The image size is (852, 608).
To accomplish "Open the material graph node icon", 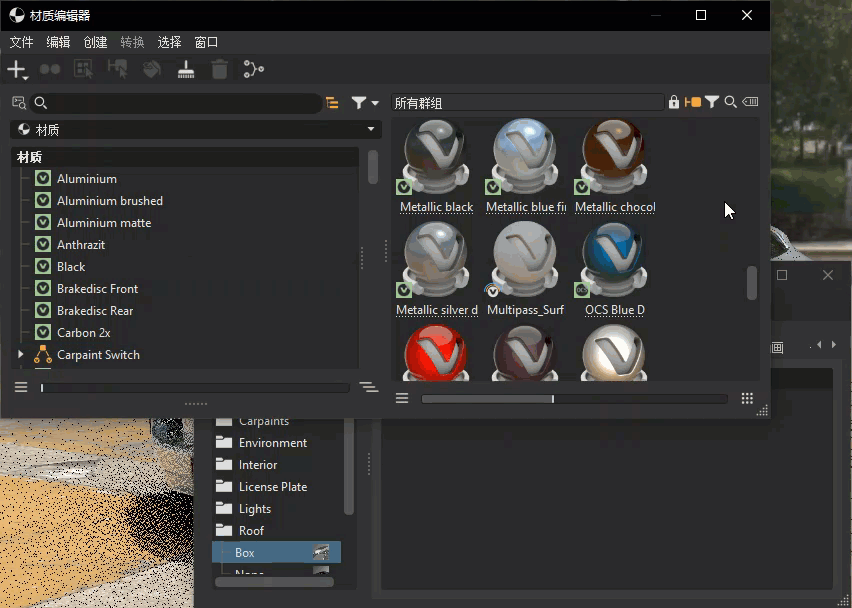I will pyautogui.click(x=254, y=70).
